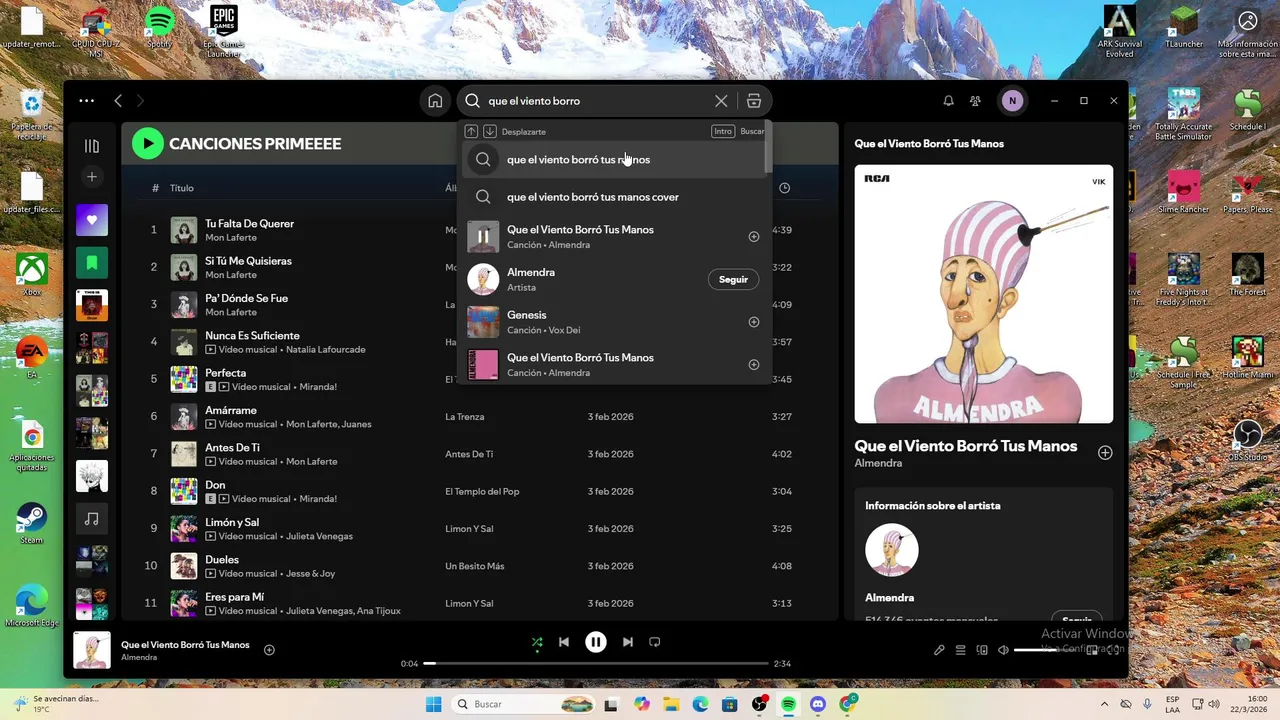Open the large Almendra album cover
The height and width of the screenshot is (720, 1280).
click(983, 294)
